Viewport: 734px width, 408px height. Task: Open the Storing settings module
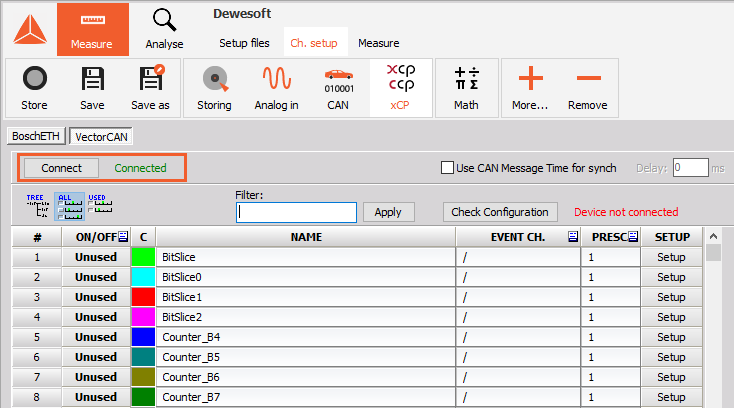click(x=214, y=88)
